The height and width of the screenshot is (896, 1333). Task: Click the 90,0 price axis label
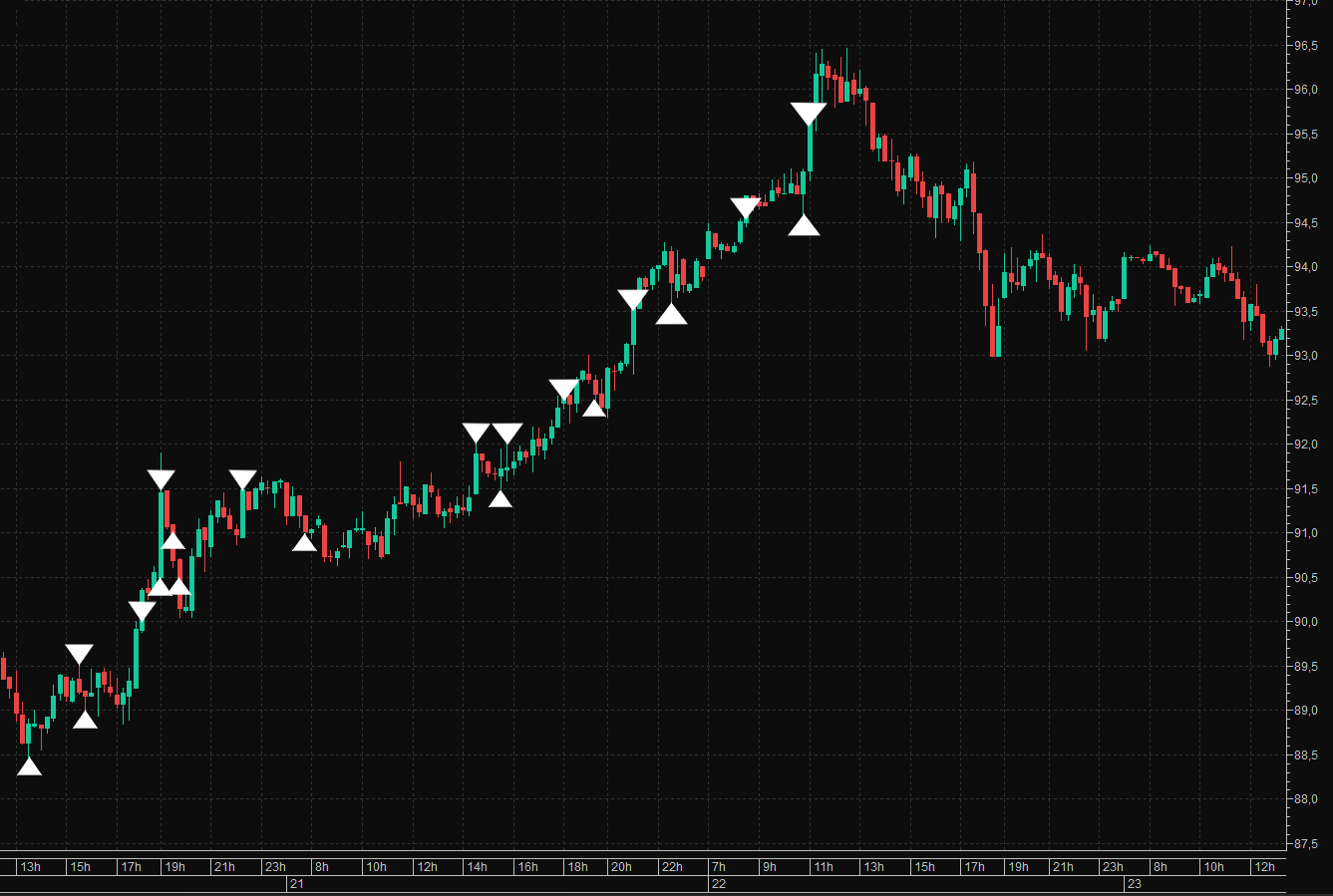(1306, 622)
